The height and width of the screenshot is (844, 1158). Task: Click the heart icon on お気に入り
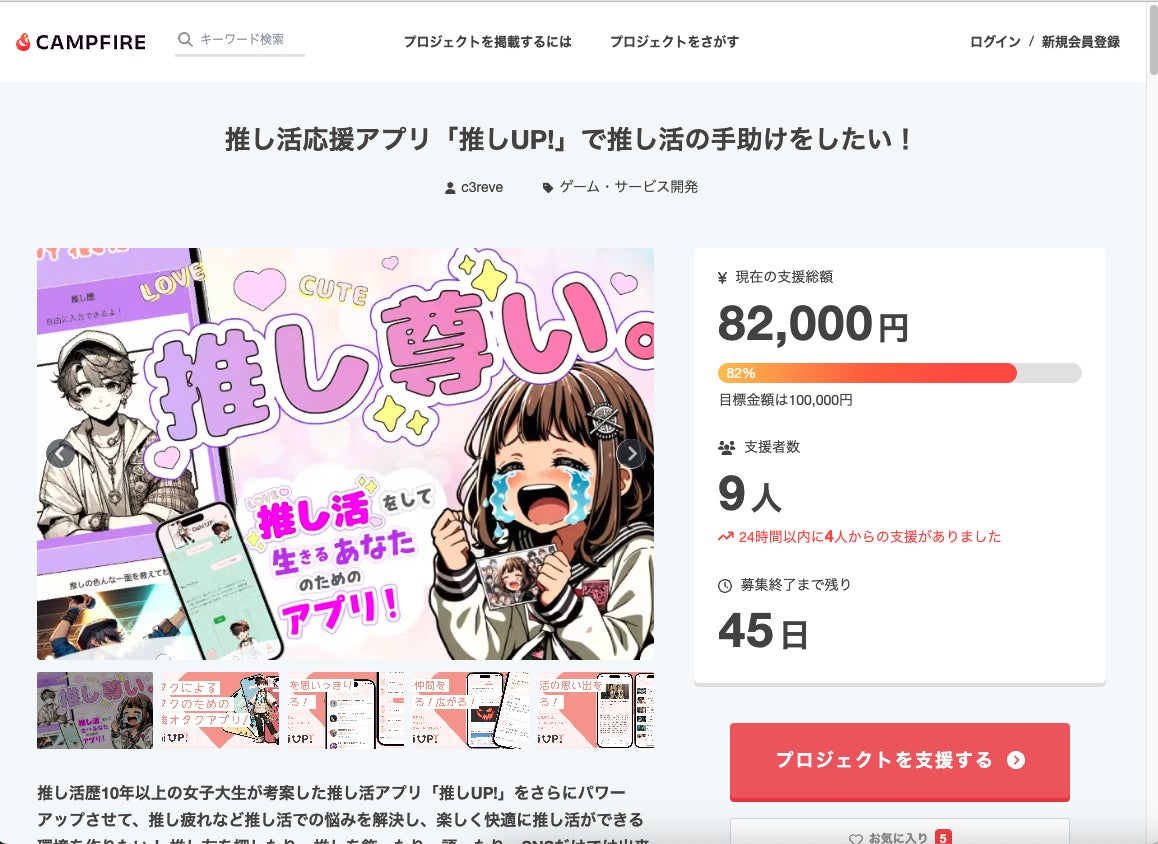[x=856, y=838]
